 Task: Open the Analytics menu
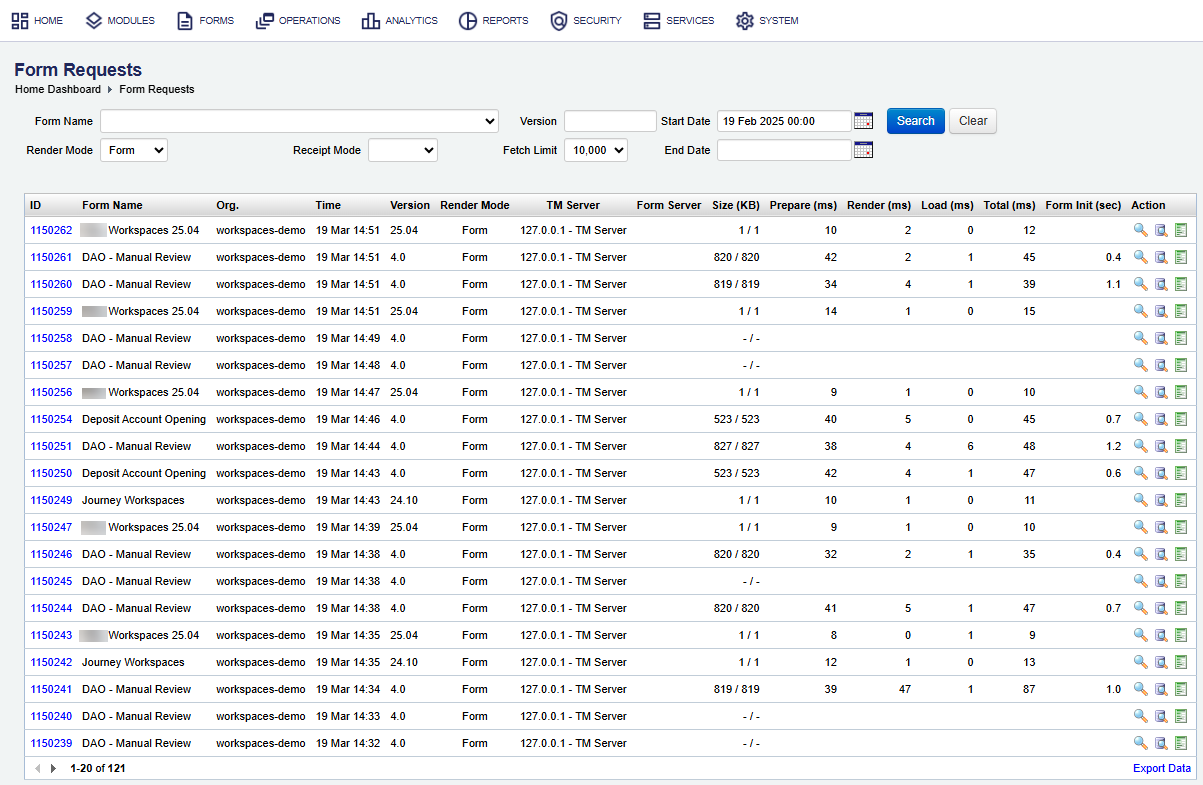pyautogui.click(x=400, y=20)
